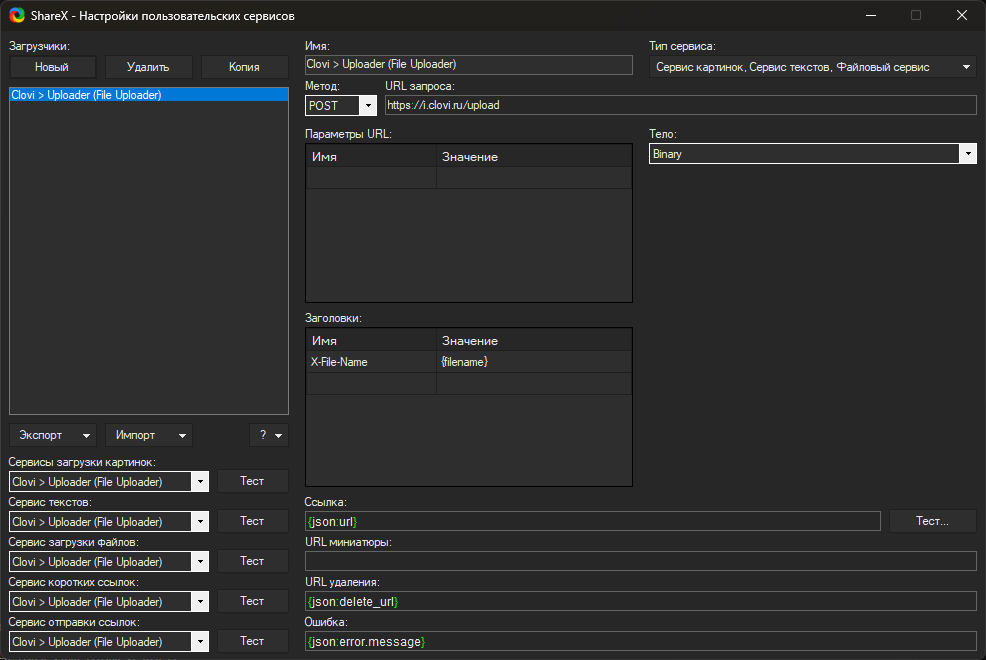Open the question mark help dropdown
This screenshot has width=986, height=660.
click(269, 435)
